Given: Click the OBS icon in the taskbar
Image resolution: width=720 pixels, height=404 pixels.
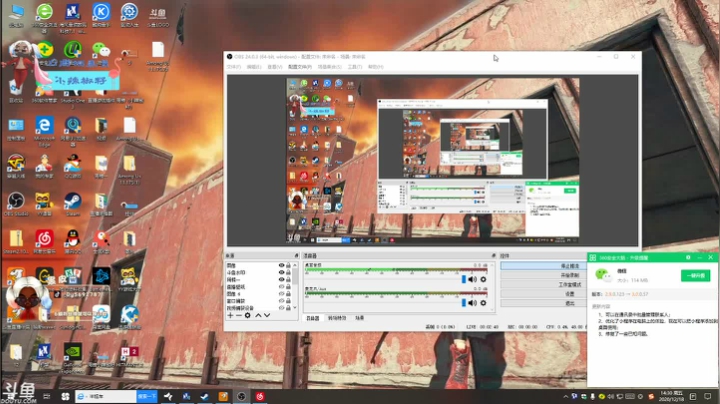Looking at the screenshot, I should coord(242,396).
